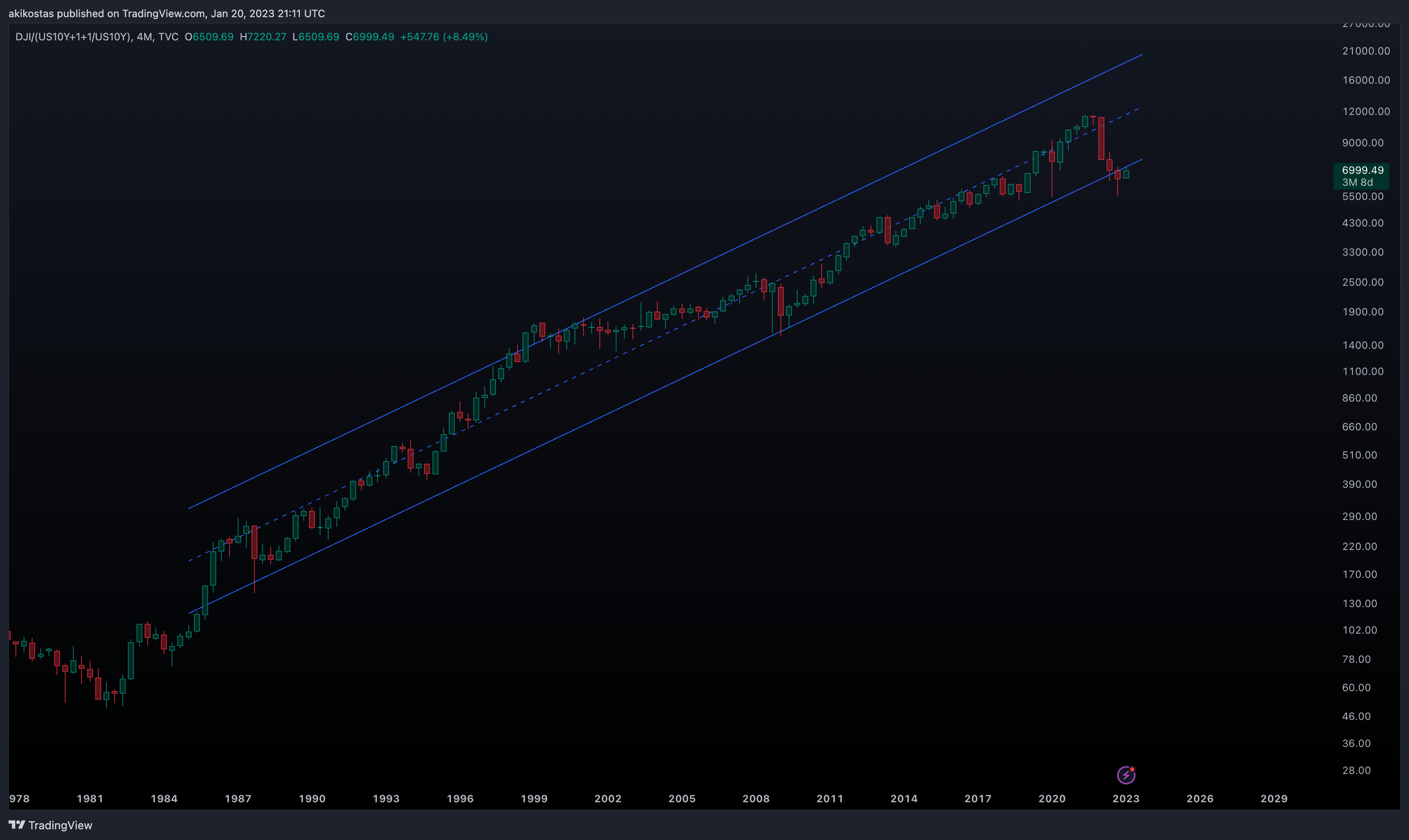Image resolution: width=1409 pixels, height=840 pixels.
Task: Click the 28.00 price axis label
Action: pyautogui.click(x=1356, y=771)
